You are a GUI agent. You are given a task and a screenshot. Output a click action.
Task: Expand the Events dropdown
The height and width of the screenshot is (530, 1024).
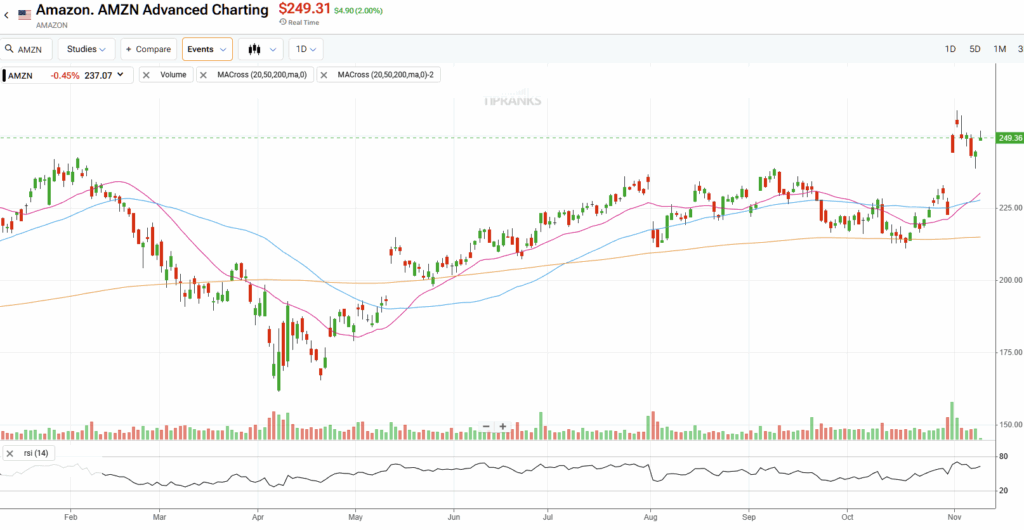[x=207, y=49]
